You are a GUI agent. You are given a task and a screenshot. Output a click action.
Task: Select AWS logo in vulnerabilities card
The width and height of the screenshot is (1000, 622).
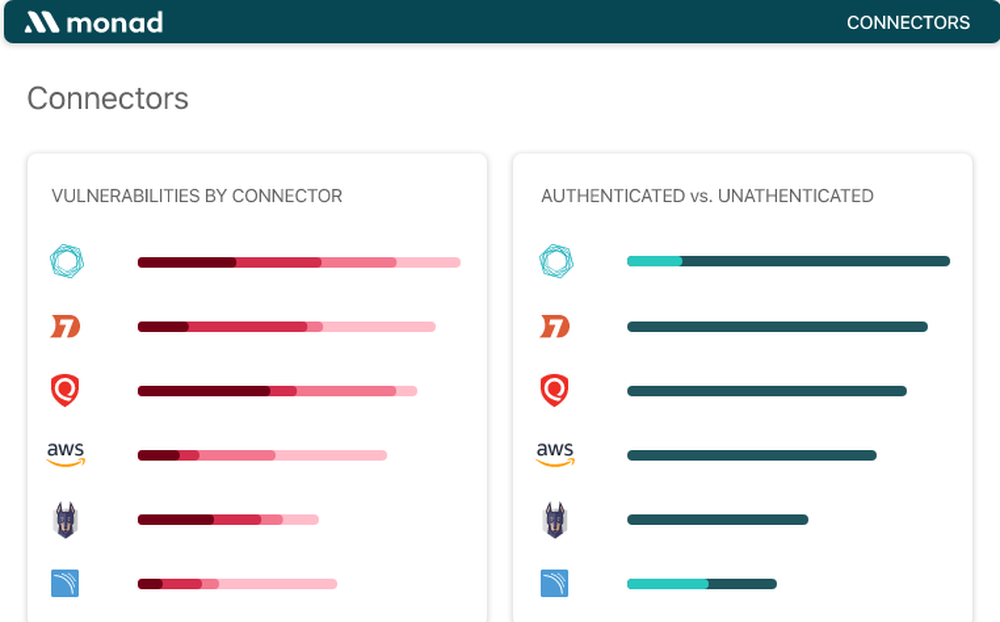coord(66,454)
